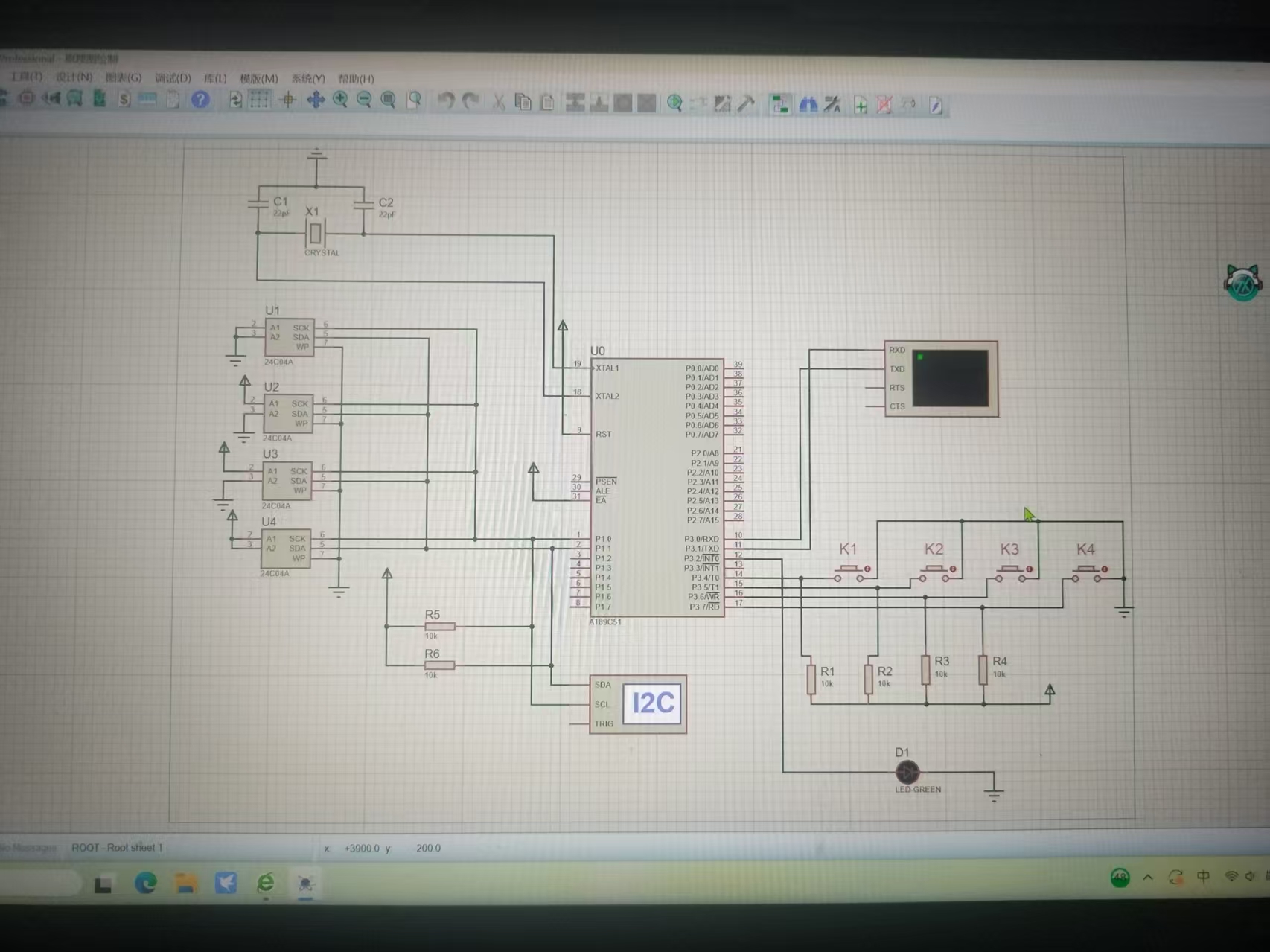Open the 帮助(H) help menu

pyautogui.click(x=356, y=79)
